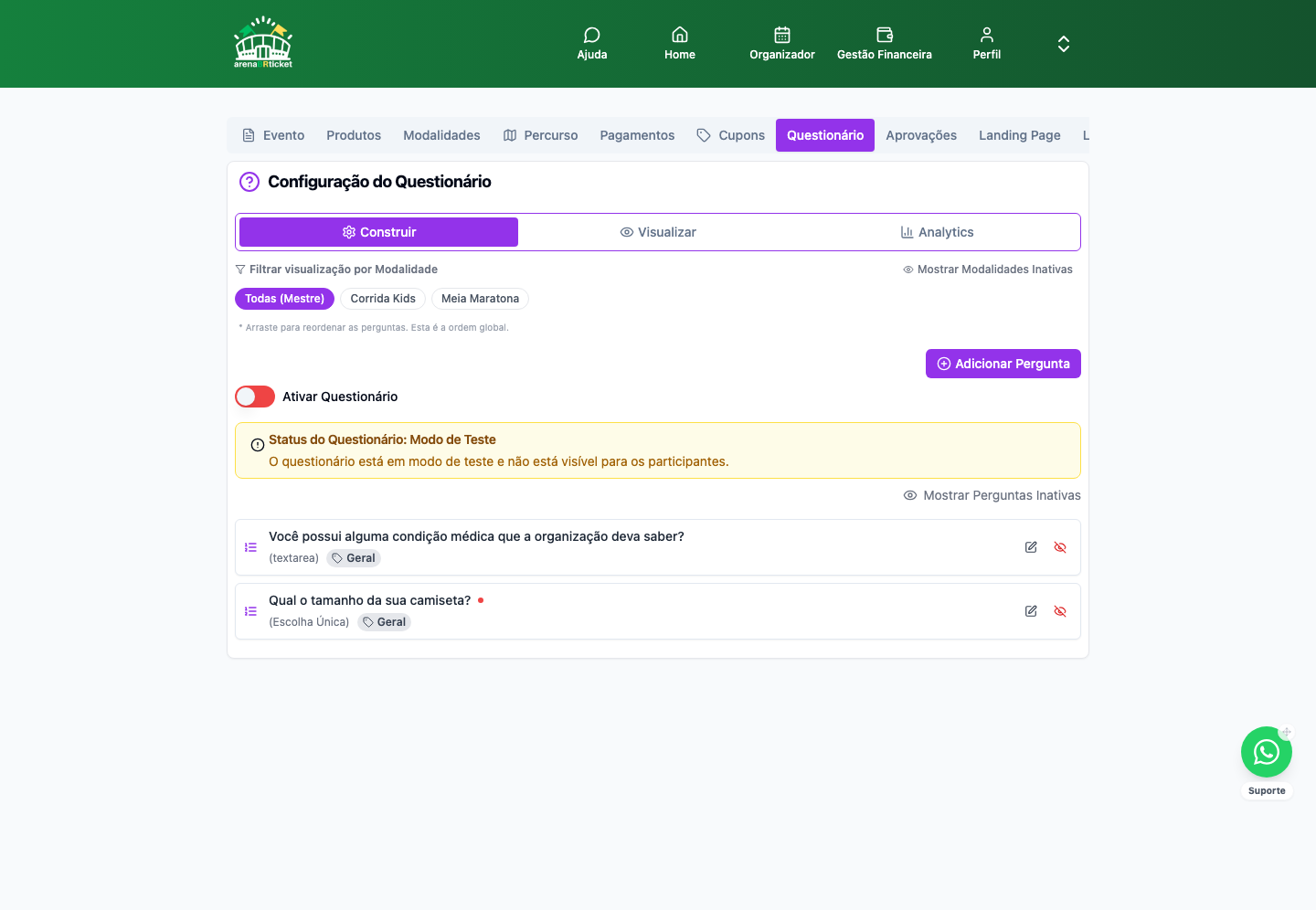Open the Landing Page tab
This screenshot has height=910, width=1316.
[x=1020, y=135]
